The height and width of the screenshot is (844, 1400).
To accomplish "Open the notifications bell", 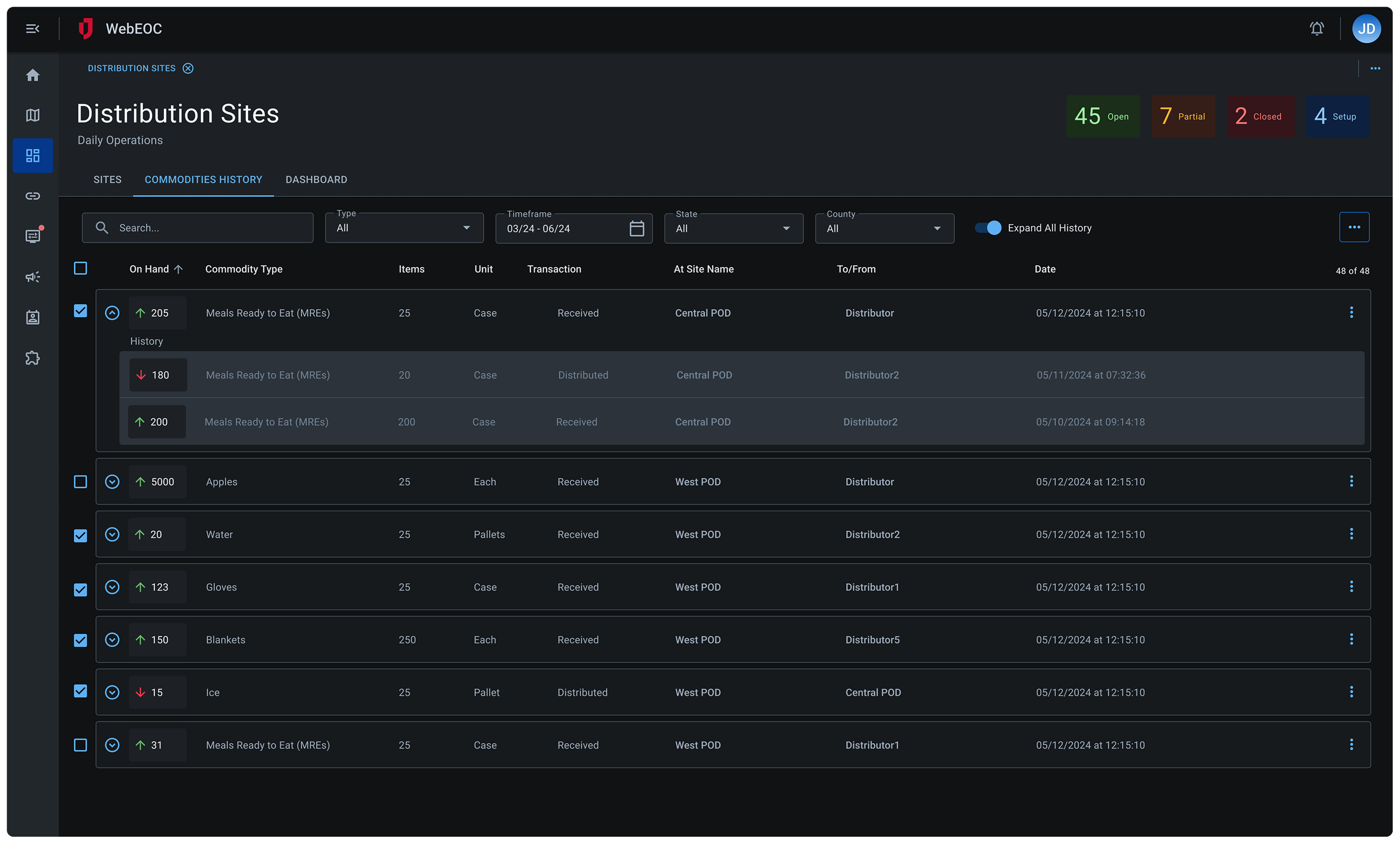I will [x=1316, y=29].
